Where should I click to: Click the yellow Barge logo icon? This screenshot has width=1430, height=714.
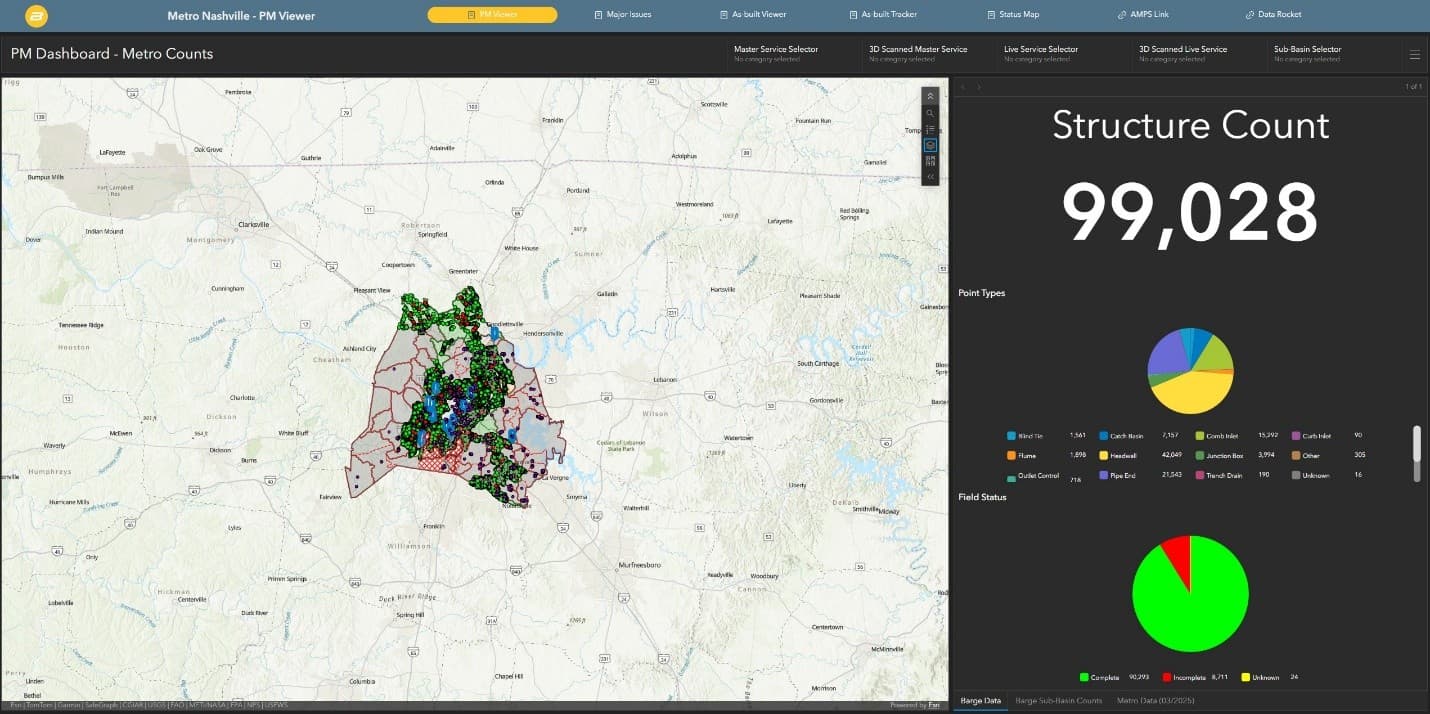pos(35,15)
